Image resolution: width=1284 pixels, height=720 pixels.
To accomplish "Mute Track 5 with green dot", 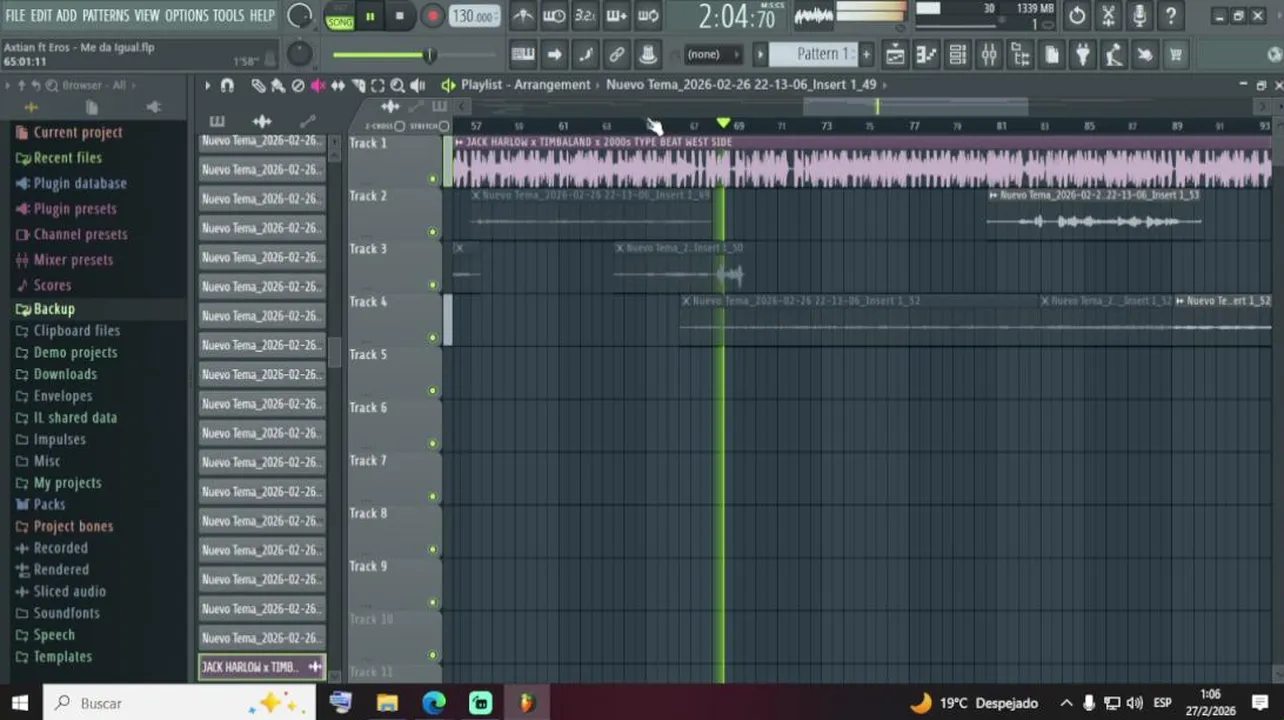I will tap(433, 391).
